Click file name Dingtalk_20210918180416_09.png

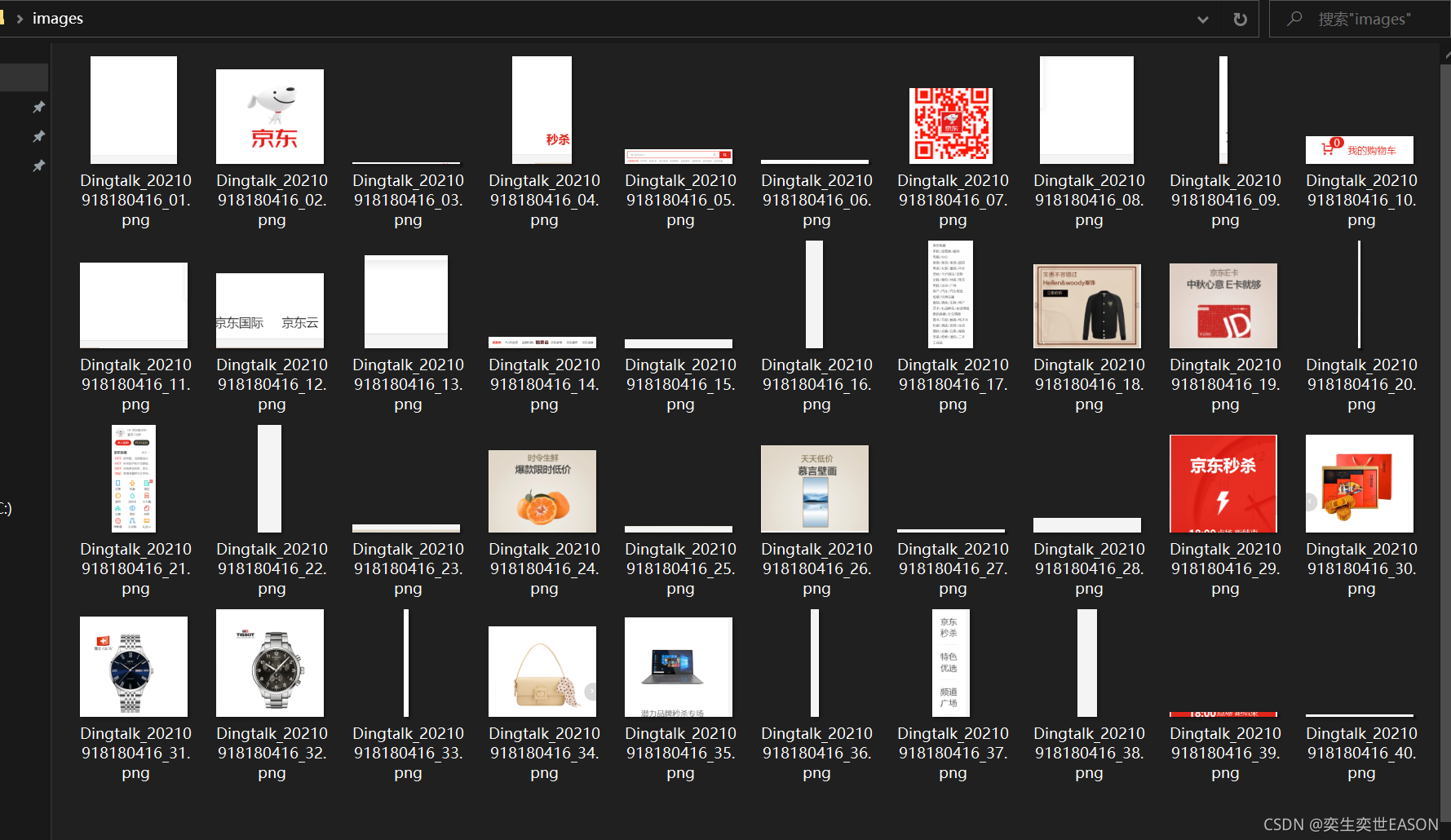(1225, 200)
